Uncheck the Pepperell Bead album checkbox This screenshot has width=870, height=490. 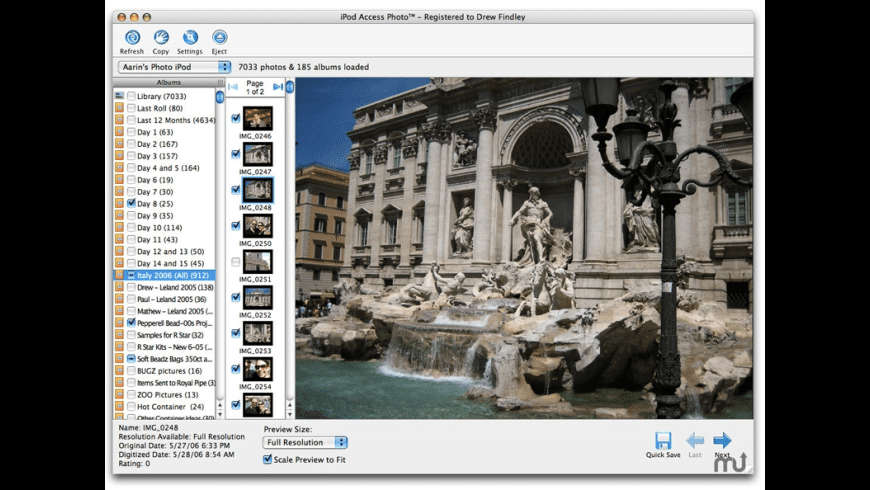click(x=131, y=322)
